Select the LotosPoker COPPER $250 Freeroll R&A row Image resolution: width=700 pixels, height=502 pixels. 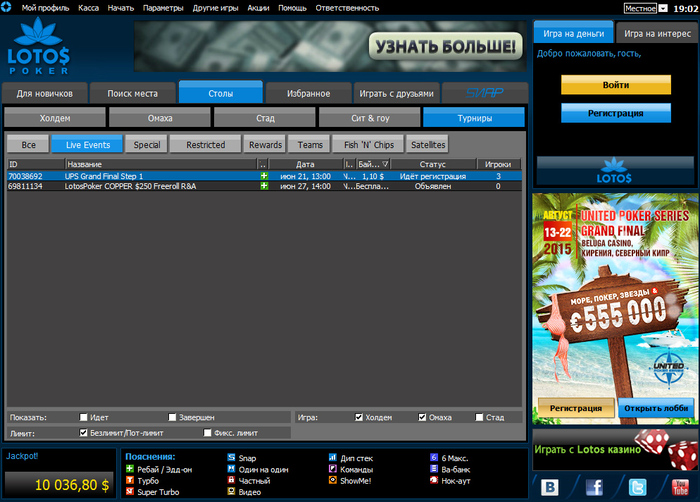(264, 186)
